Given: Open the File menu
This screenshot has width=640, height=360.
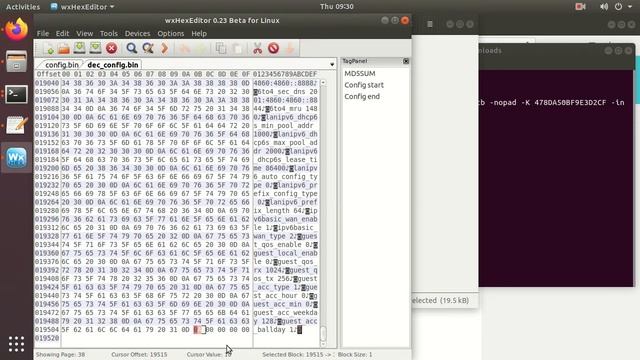Looking at the screenshot, I should [43, 33].
